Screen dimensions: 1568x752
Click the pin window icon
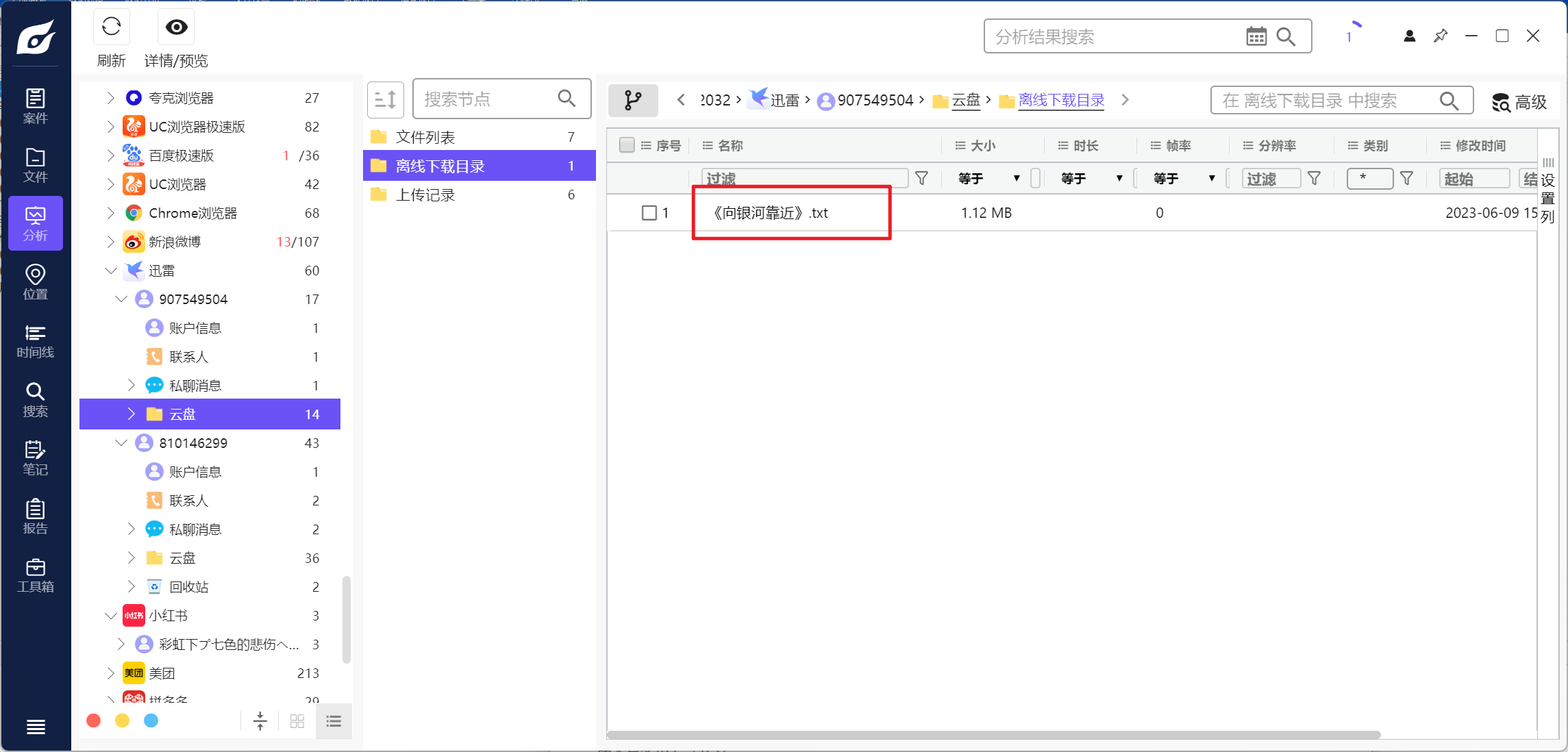pos(1441,36)
